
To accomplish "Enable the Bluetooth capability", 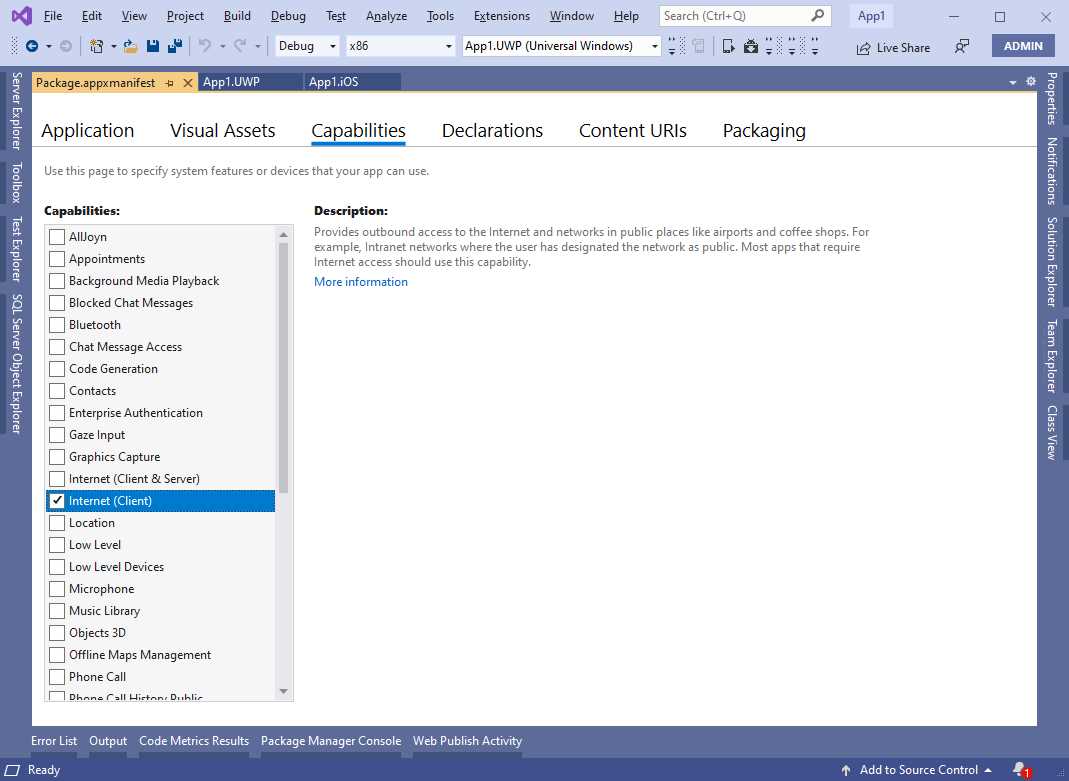I will [57, 324].
